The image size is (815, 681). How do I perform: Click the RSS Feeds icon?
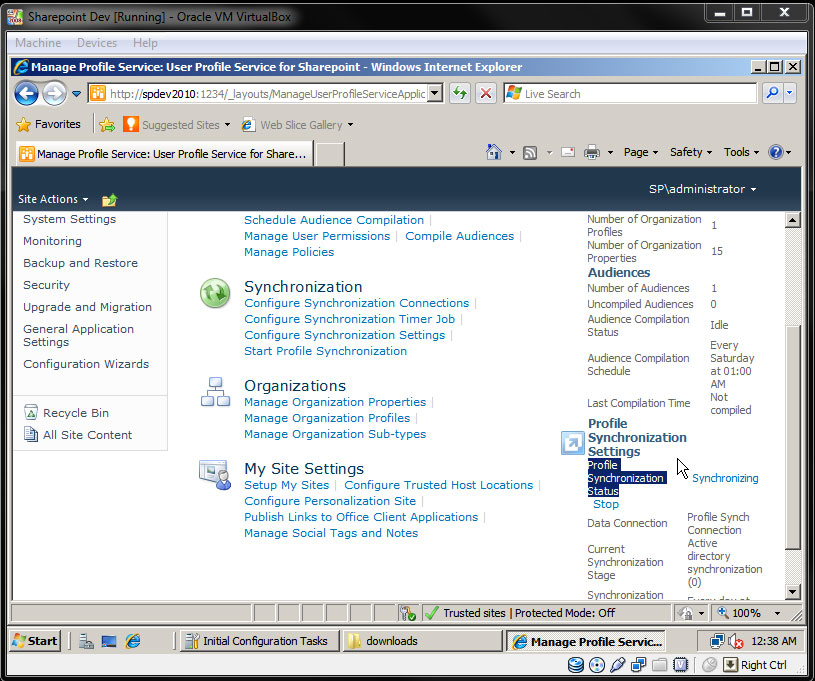[530, 153]
